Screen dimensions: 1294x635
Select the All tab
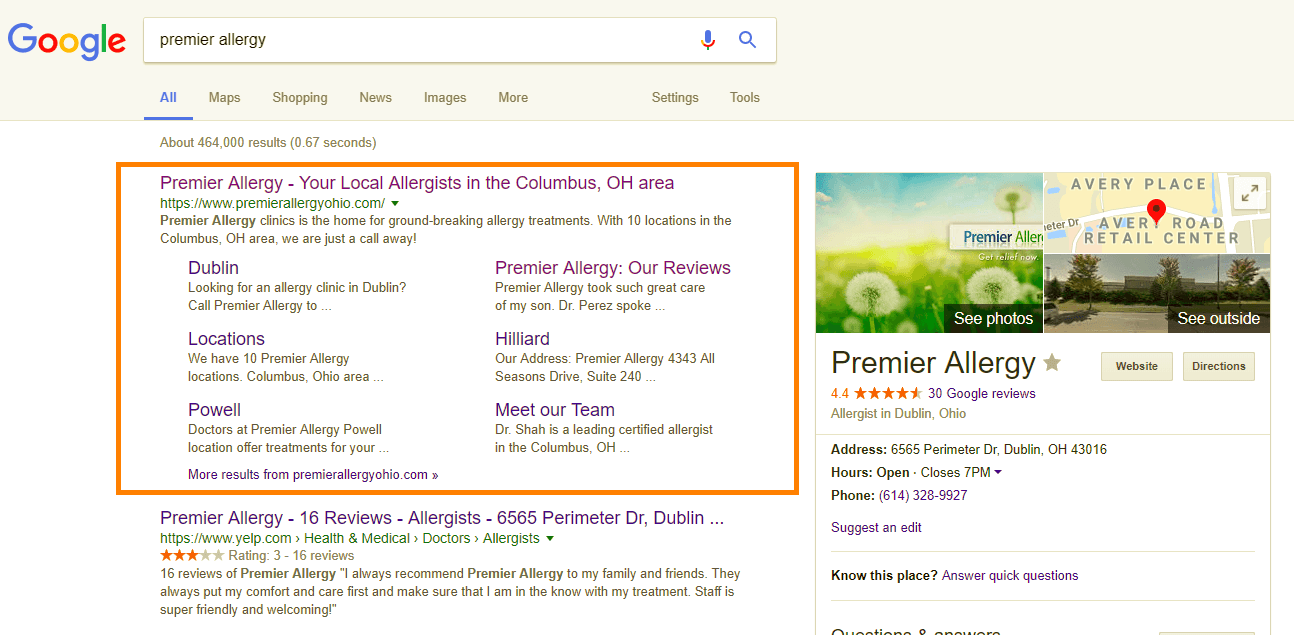(168, 97)
